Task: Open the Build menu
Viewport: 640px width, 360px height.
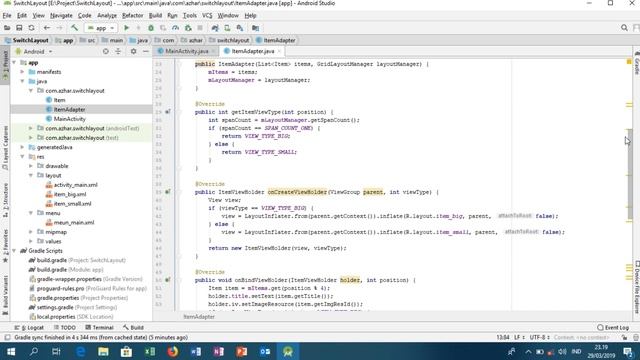Action: click(155, 16)
